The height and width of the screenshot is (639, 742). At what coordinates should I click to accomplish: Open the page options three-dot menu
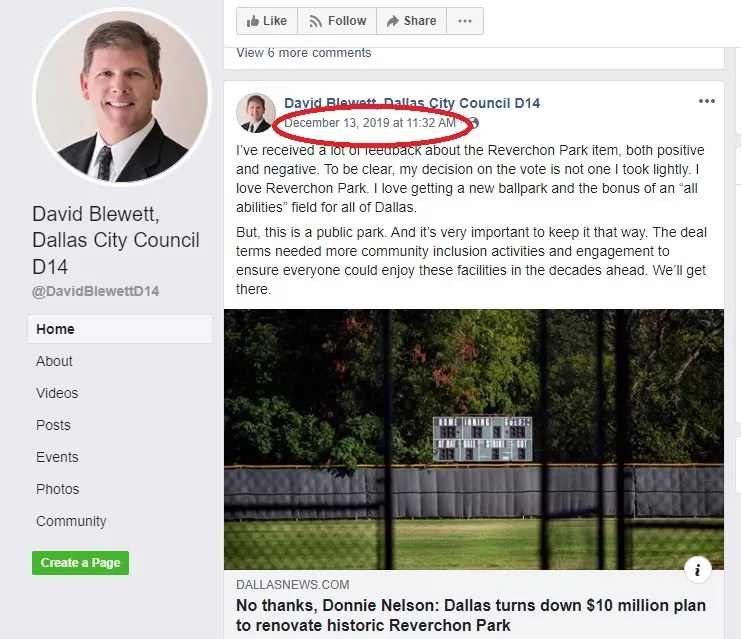tap(465, 21)
